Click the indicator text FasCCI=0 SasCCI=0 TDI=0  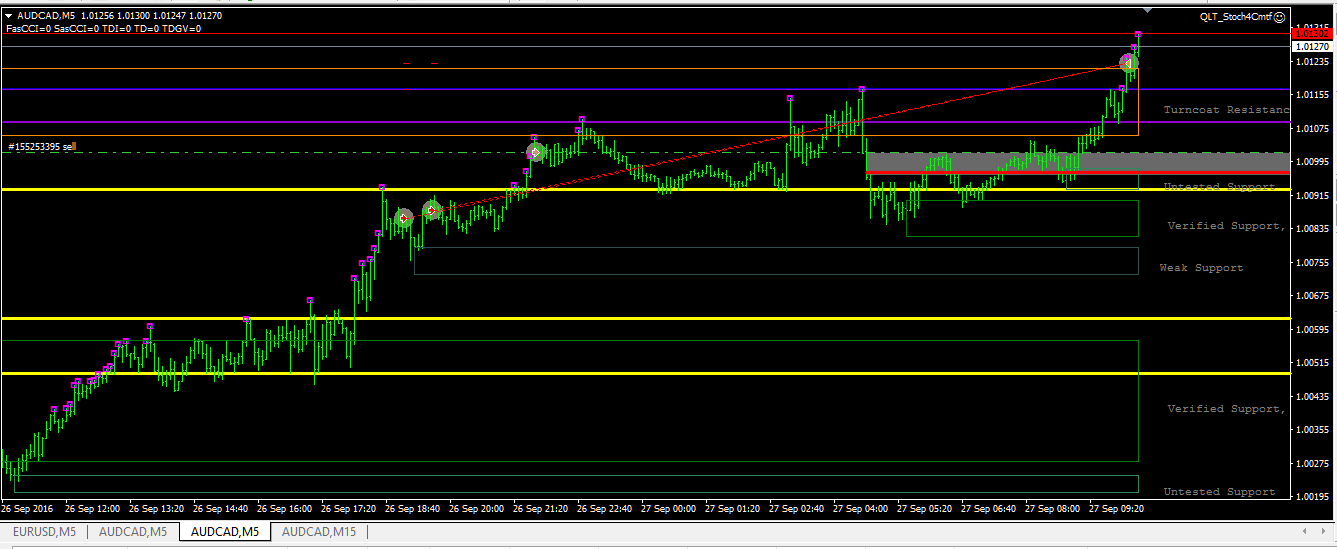103,29
